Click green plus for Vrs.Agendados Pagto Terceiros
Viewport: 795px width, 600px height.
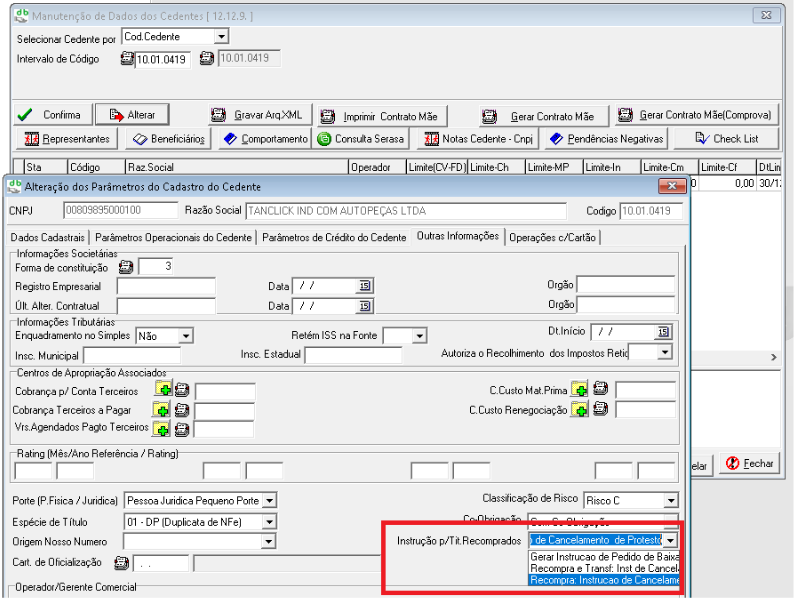coord(162,429)
